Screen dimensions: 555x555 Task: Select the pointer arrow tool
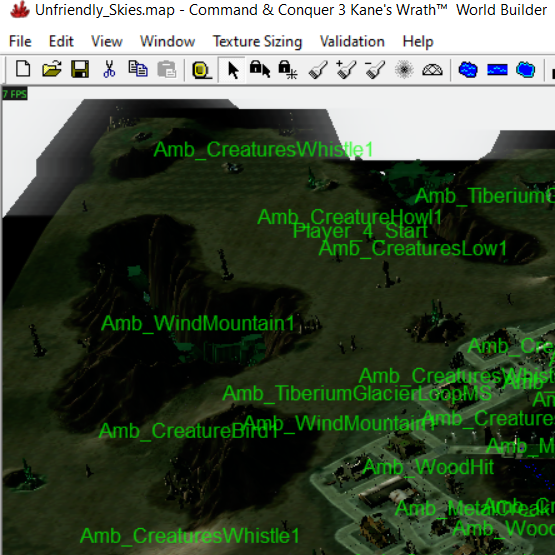coord(233,70)
